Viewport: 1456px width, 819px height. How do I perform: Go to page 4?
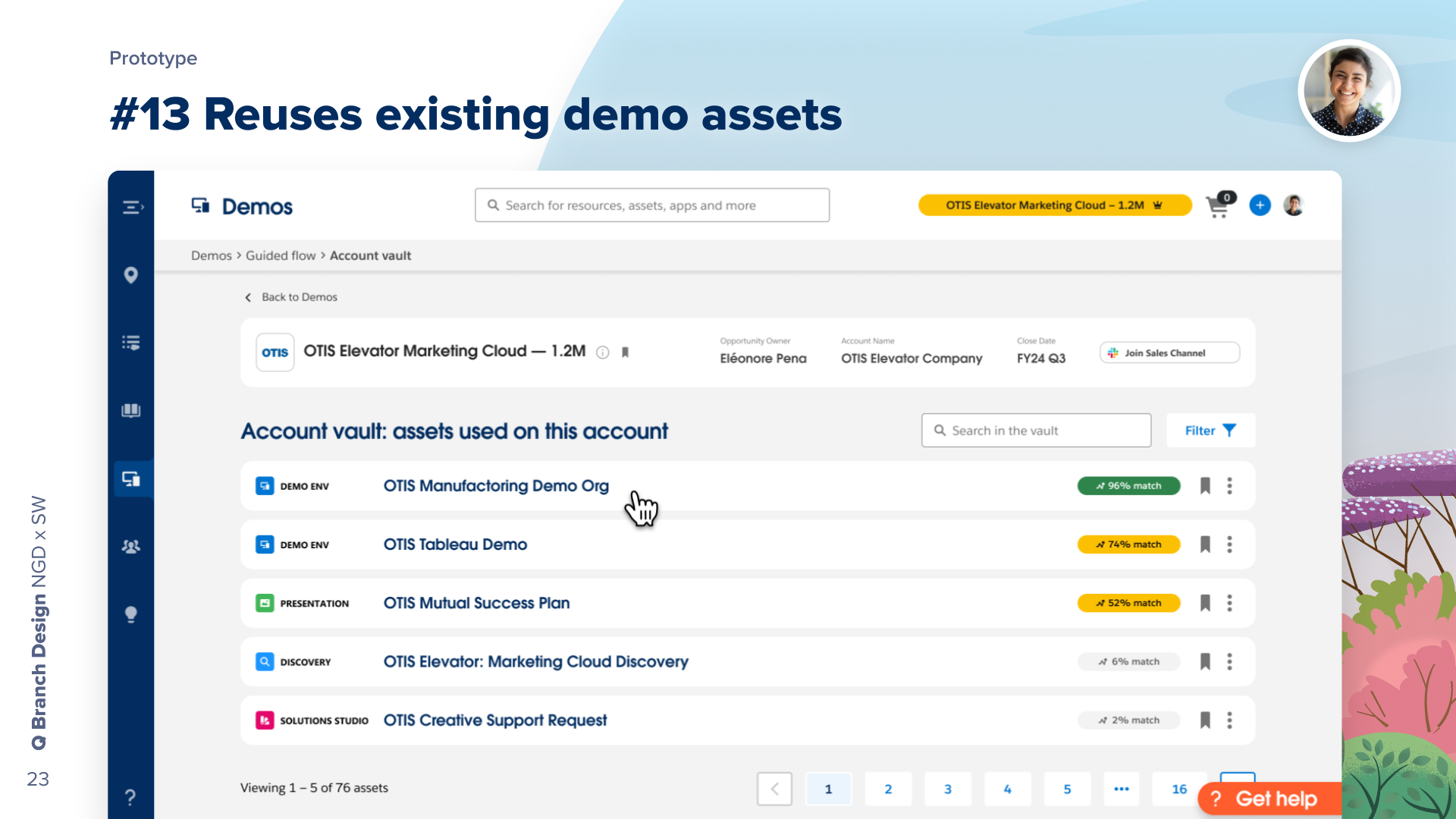point(1008,789)
